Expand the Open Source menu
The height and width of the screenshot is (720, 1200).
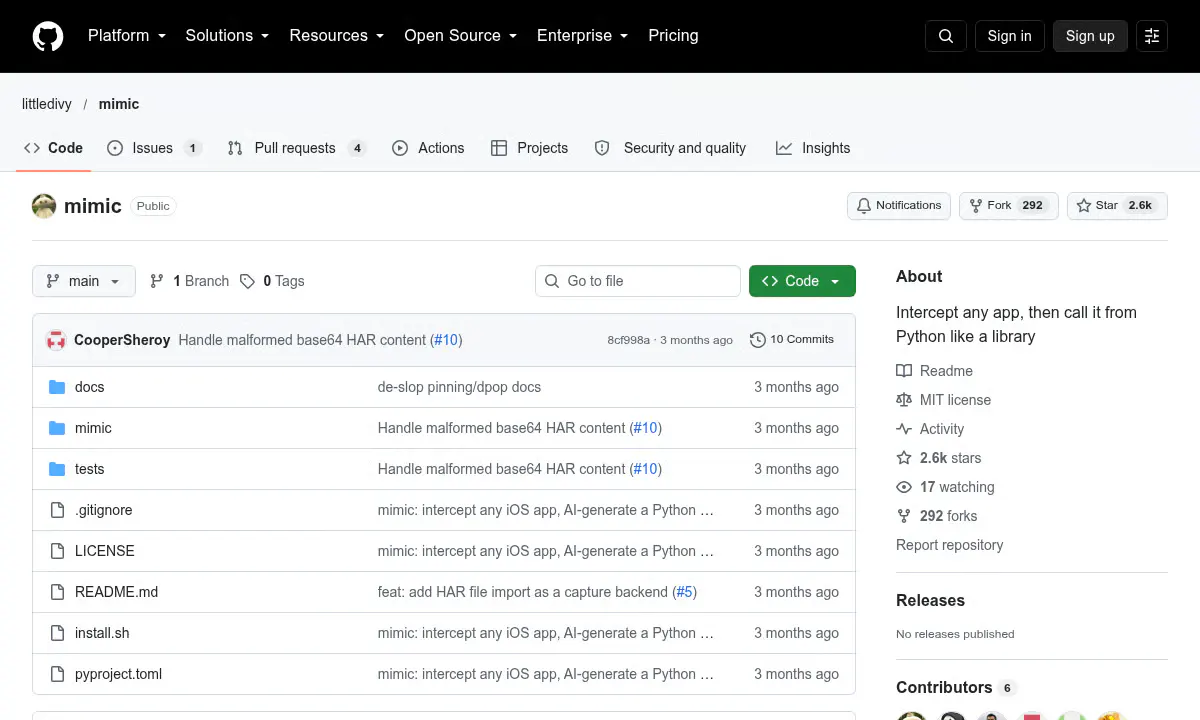[461, 36]
